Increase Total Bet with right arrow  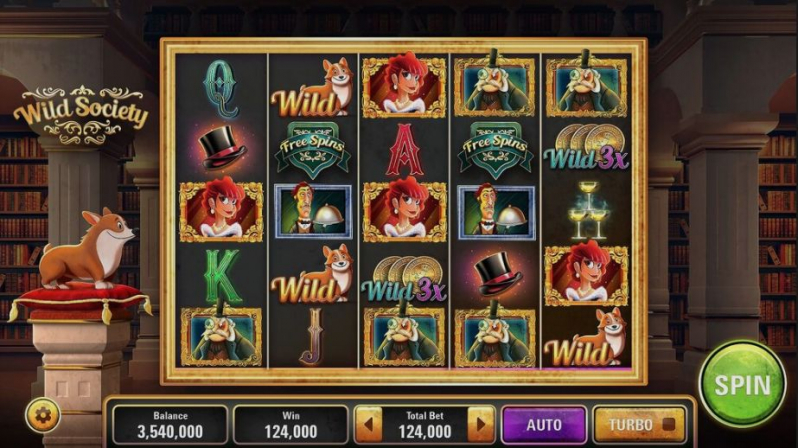[x=480, y=424]
